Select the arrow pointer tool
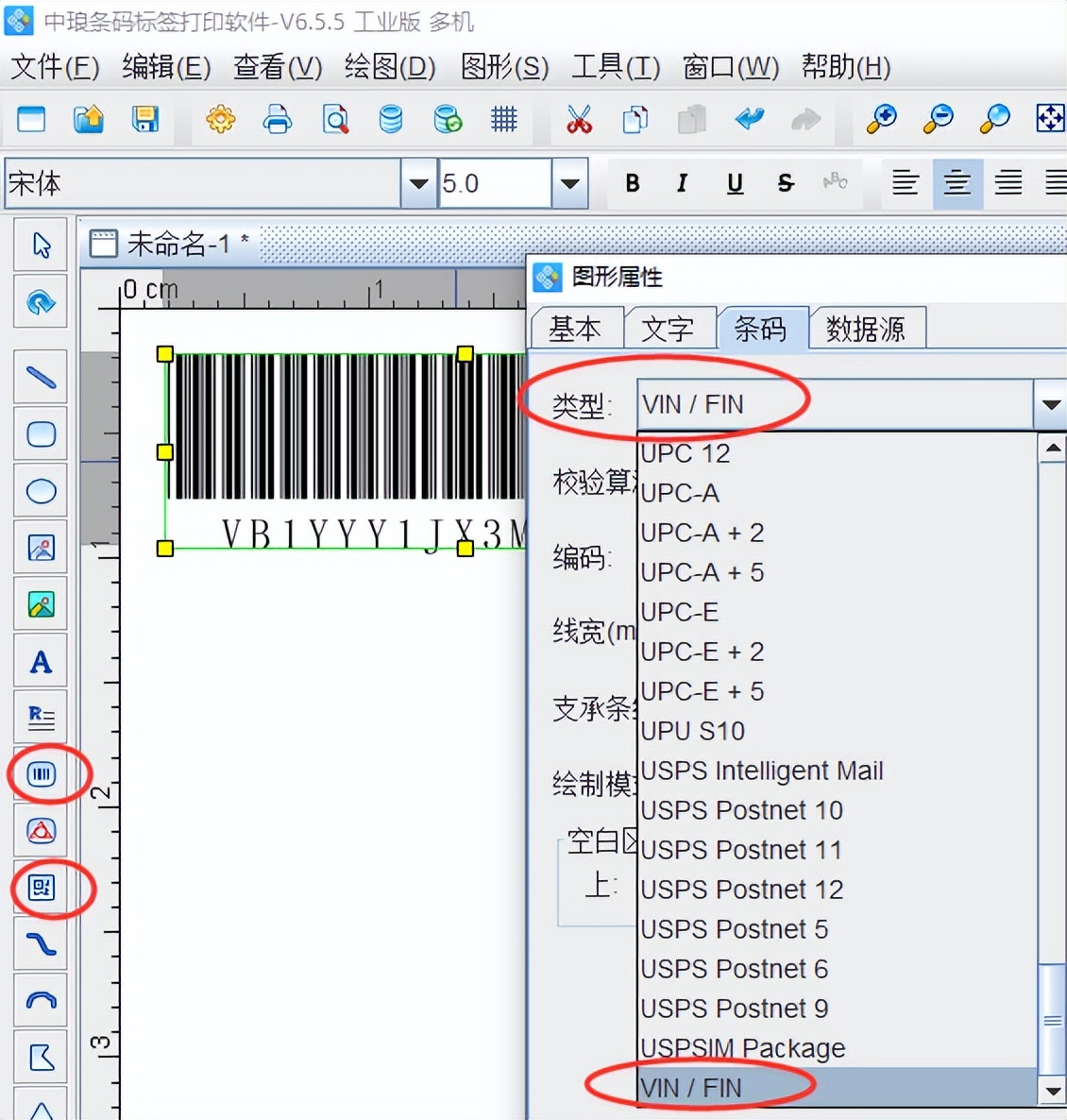Image resolution: width=1067 pixels, height=1120 pixels. pos(41,245)
